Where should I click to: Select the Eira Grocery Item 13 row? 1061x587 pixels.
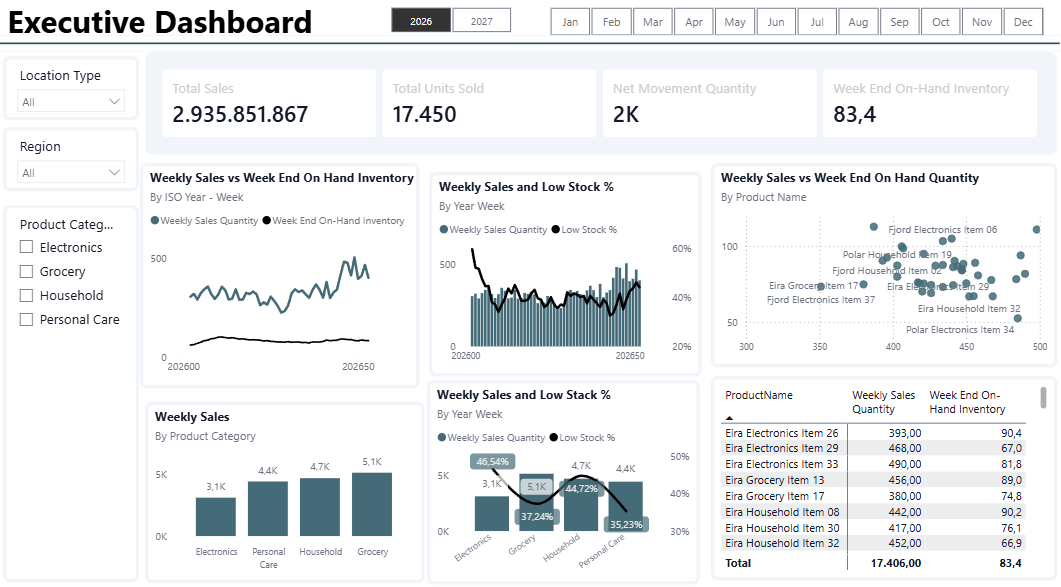point(873,480)
